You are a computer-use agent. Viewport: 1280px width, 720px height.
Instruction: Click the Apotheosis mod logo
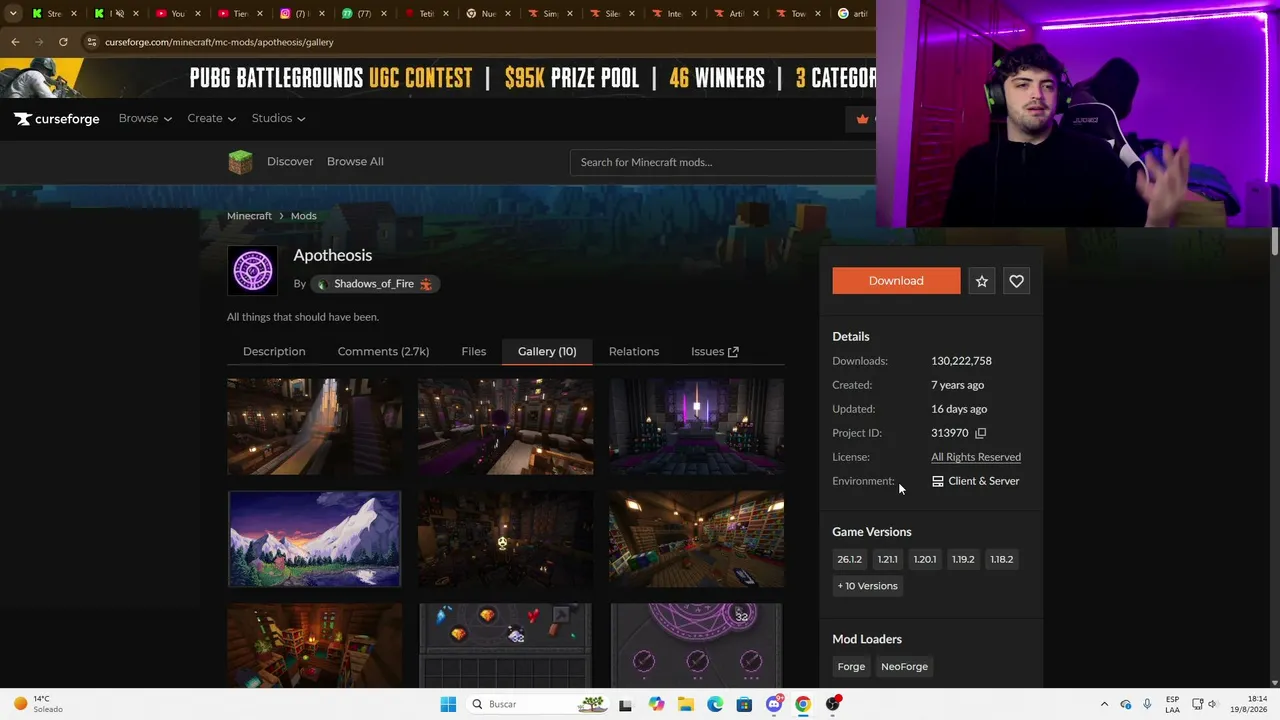click(253, 271)
